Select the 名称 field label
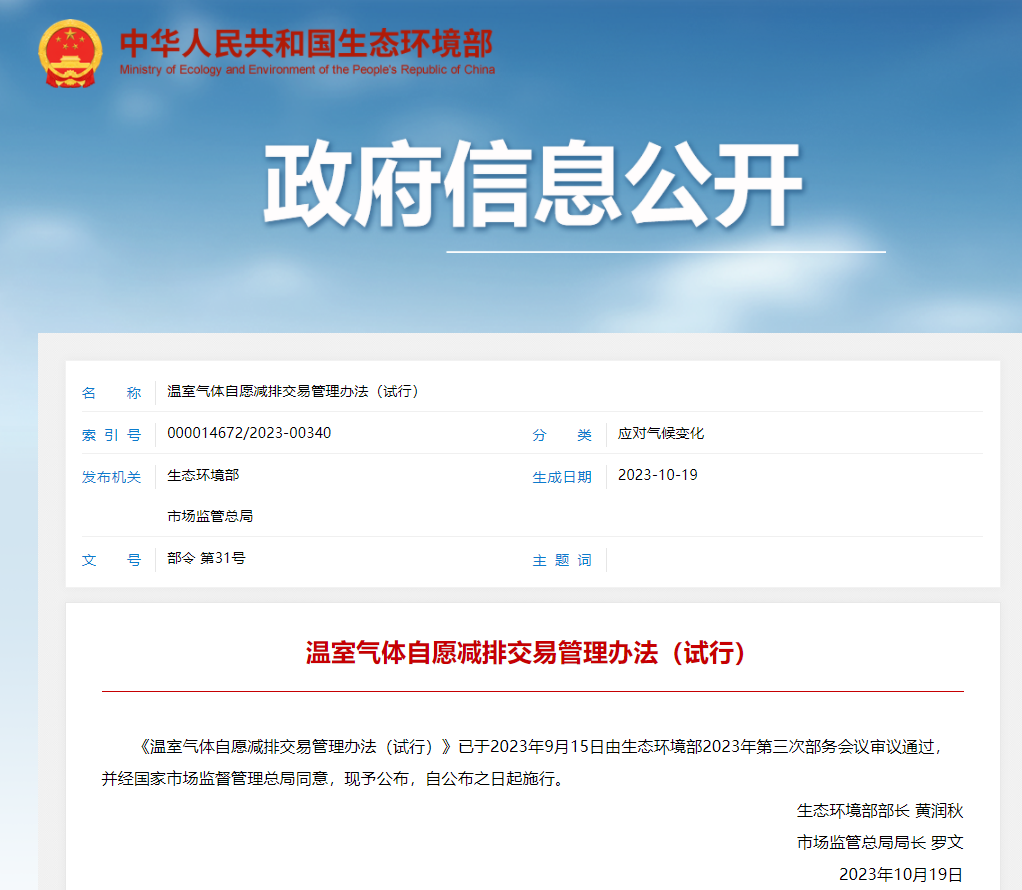This screenshot has width=1022, height=890. 110,392
